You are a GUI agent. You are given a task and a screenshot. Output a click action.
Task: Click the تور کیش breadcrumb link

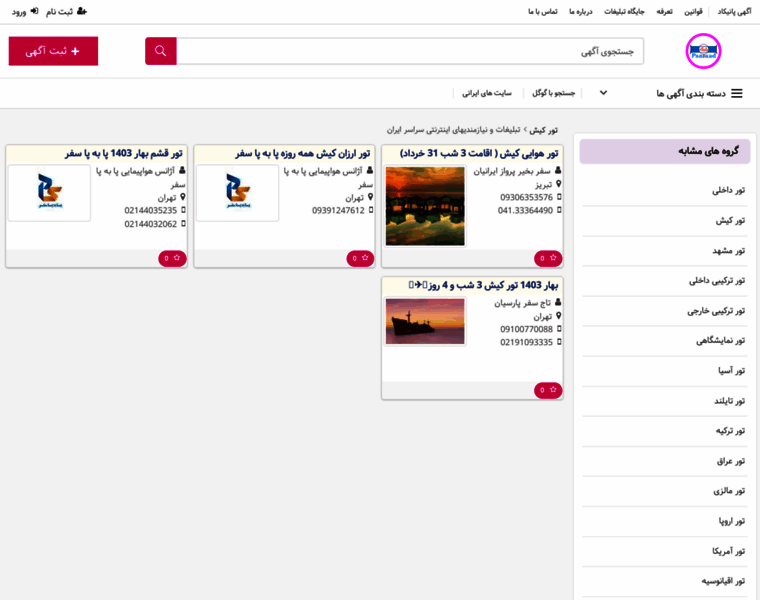click(543, 130)
